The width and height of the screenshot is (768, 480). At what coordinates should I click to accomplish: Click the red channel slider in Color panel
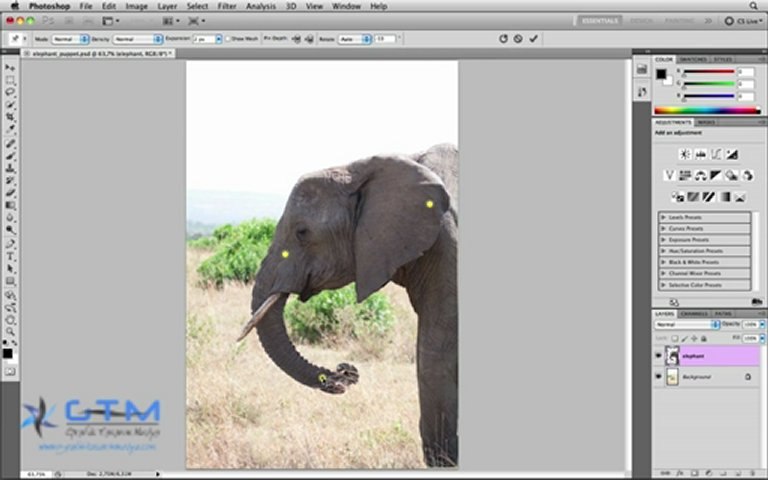tap(709, 72)
